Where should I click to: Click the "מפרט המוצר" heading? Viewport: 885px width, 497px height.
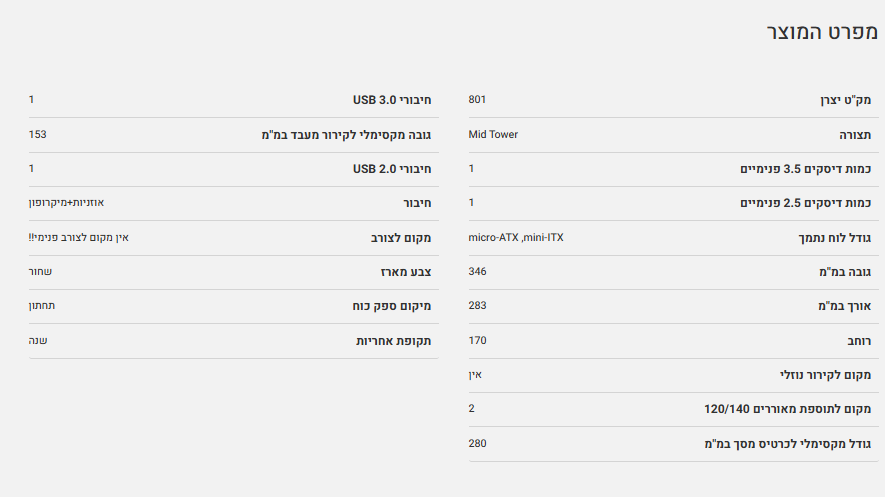822,32
